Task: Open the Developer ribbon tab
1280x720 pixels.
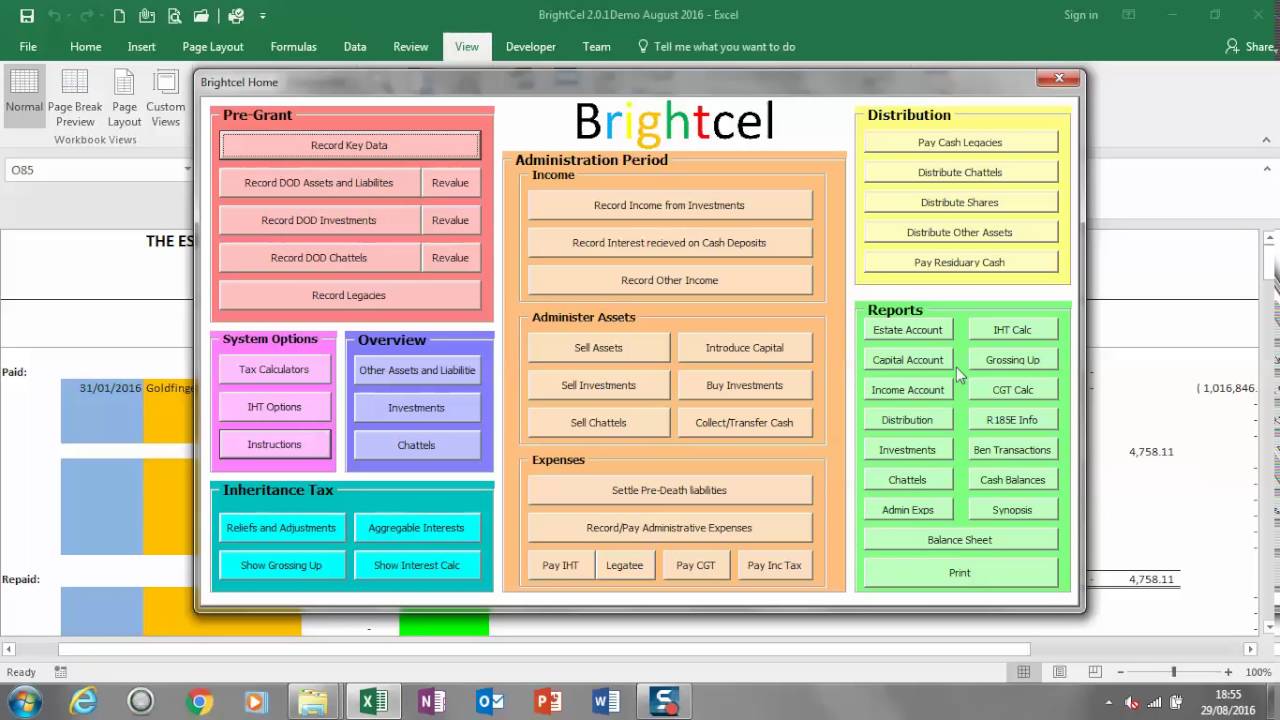Action: pos(530,47)
